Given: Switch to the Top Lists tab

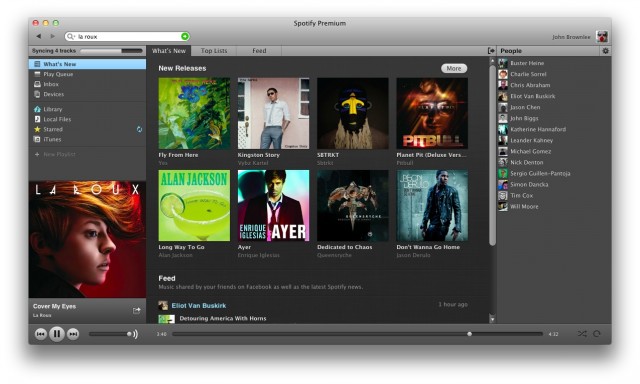Looking at the screenshot, I should pos(214,51).
